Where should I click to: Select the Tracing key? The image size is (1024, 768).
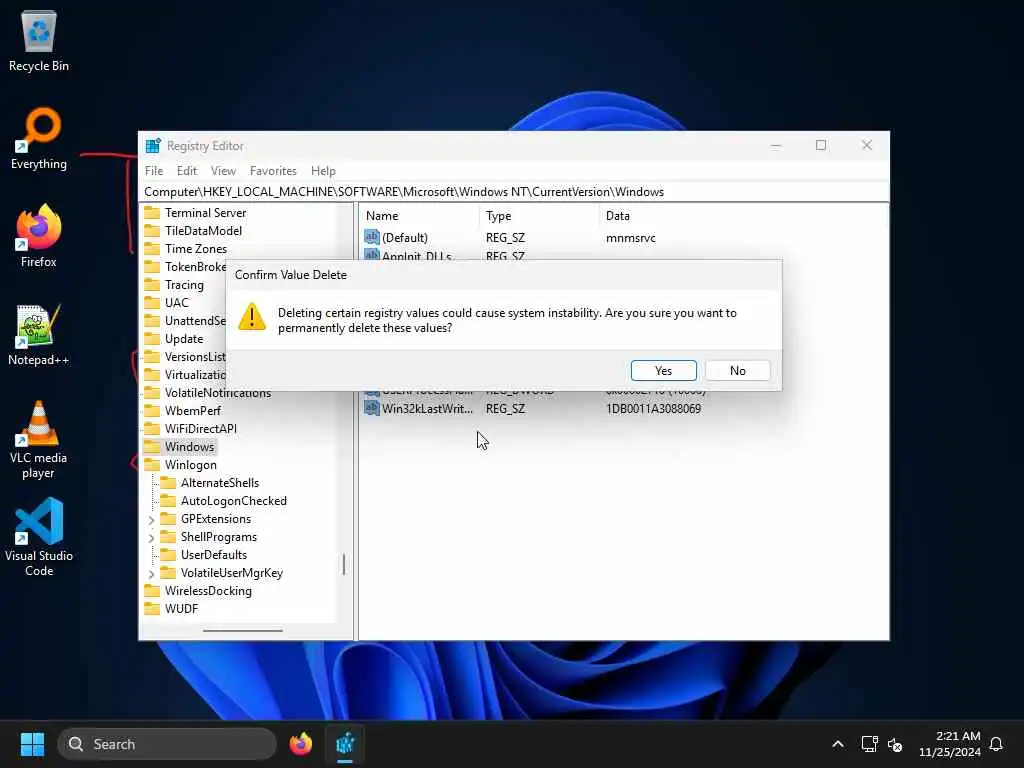click(x=184, y=285)
